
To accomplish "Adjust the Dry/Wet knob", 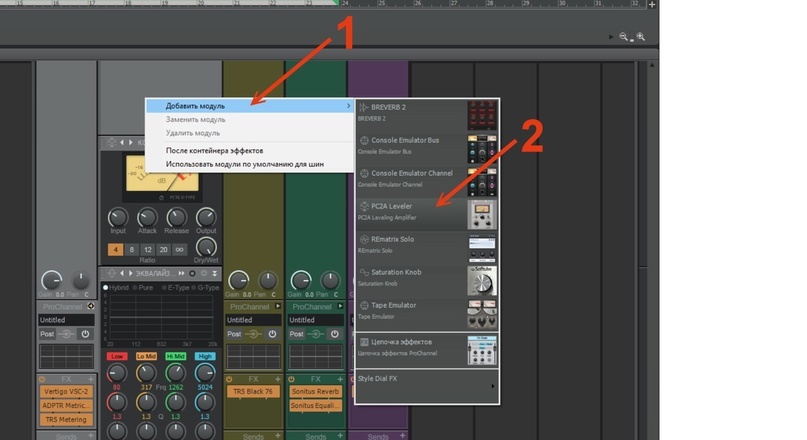I will click(x=206, y=247).
